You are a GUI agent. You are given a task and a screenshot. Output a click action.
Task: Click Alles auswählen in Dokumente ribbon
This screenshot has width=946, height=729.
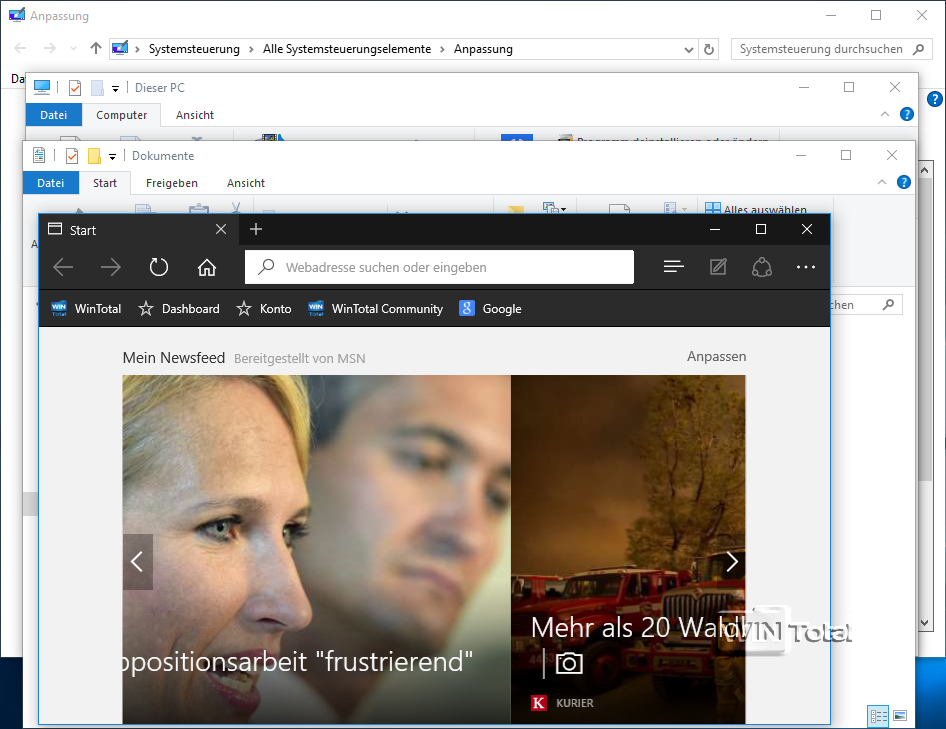coord(756,209)
